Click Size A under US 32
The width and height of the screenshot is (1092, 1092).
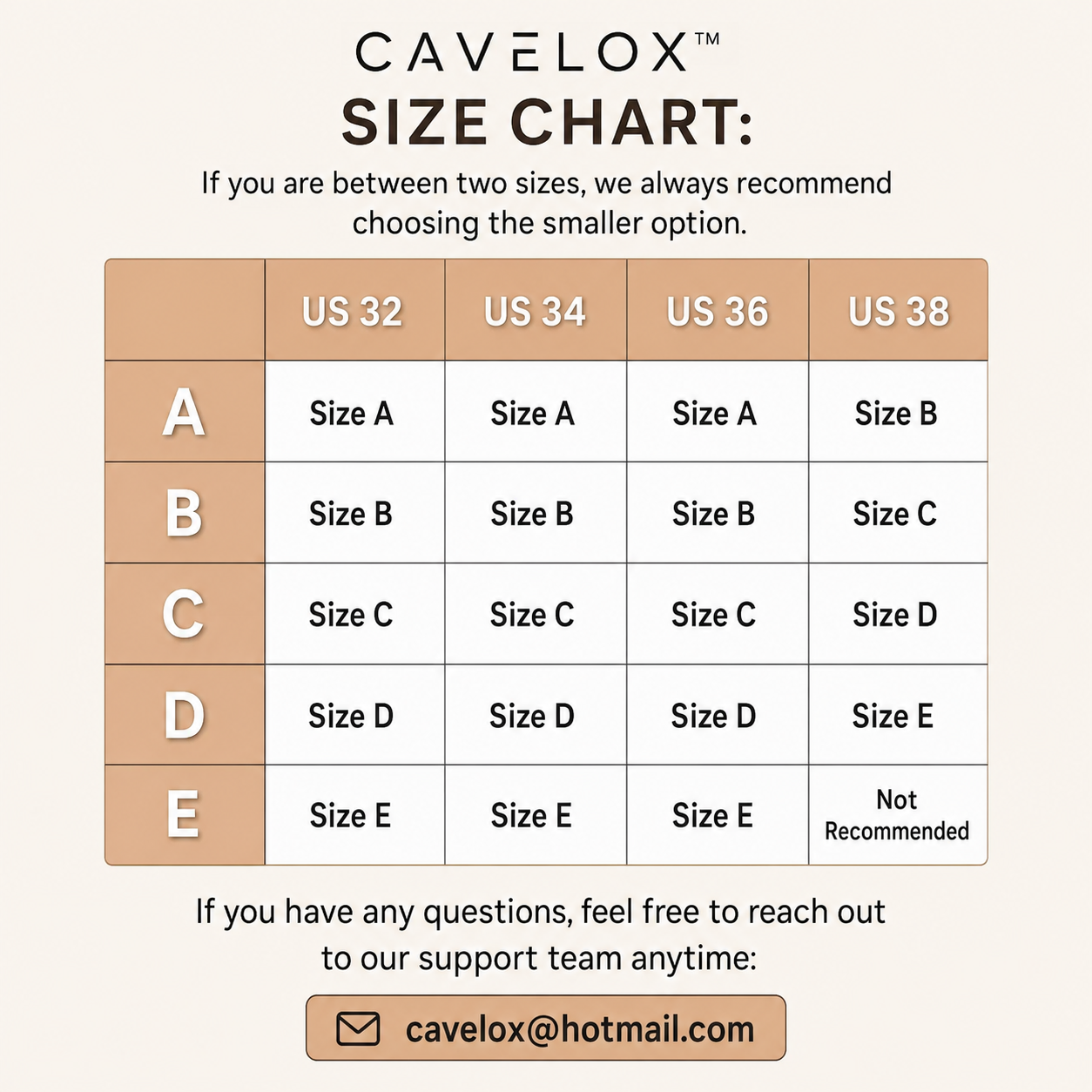coord(351,413)
